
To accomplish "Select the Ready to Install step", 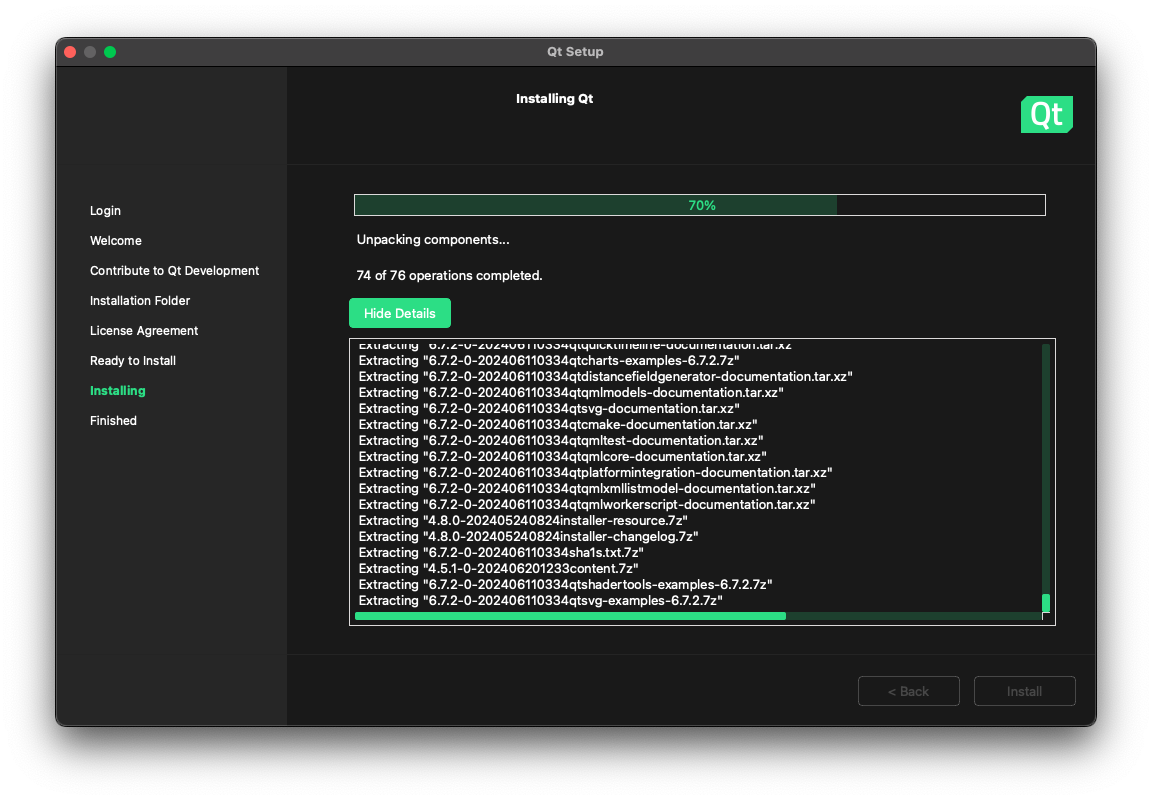I will pos(133,361).
